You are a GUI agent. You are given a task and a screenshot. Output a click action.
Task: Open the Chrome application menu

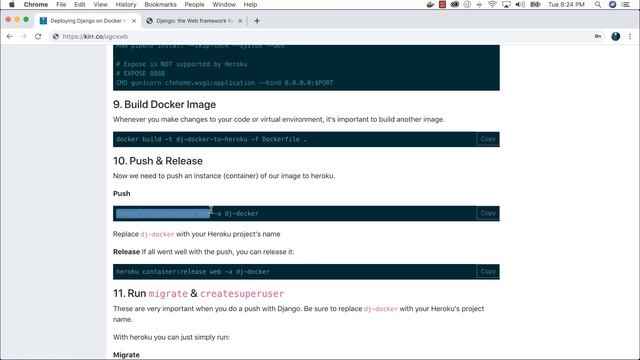(x=36, y=4)
